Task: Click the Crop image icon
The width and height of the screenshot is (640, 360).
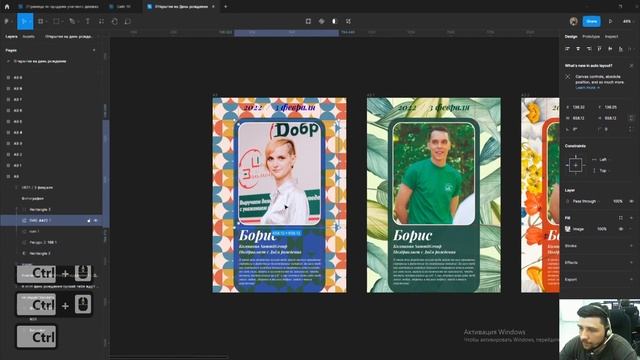Action: [348, 21]
